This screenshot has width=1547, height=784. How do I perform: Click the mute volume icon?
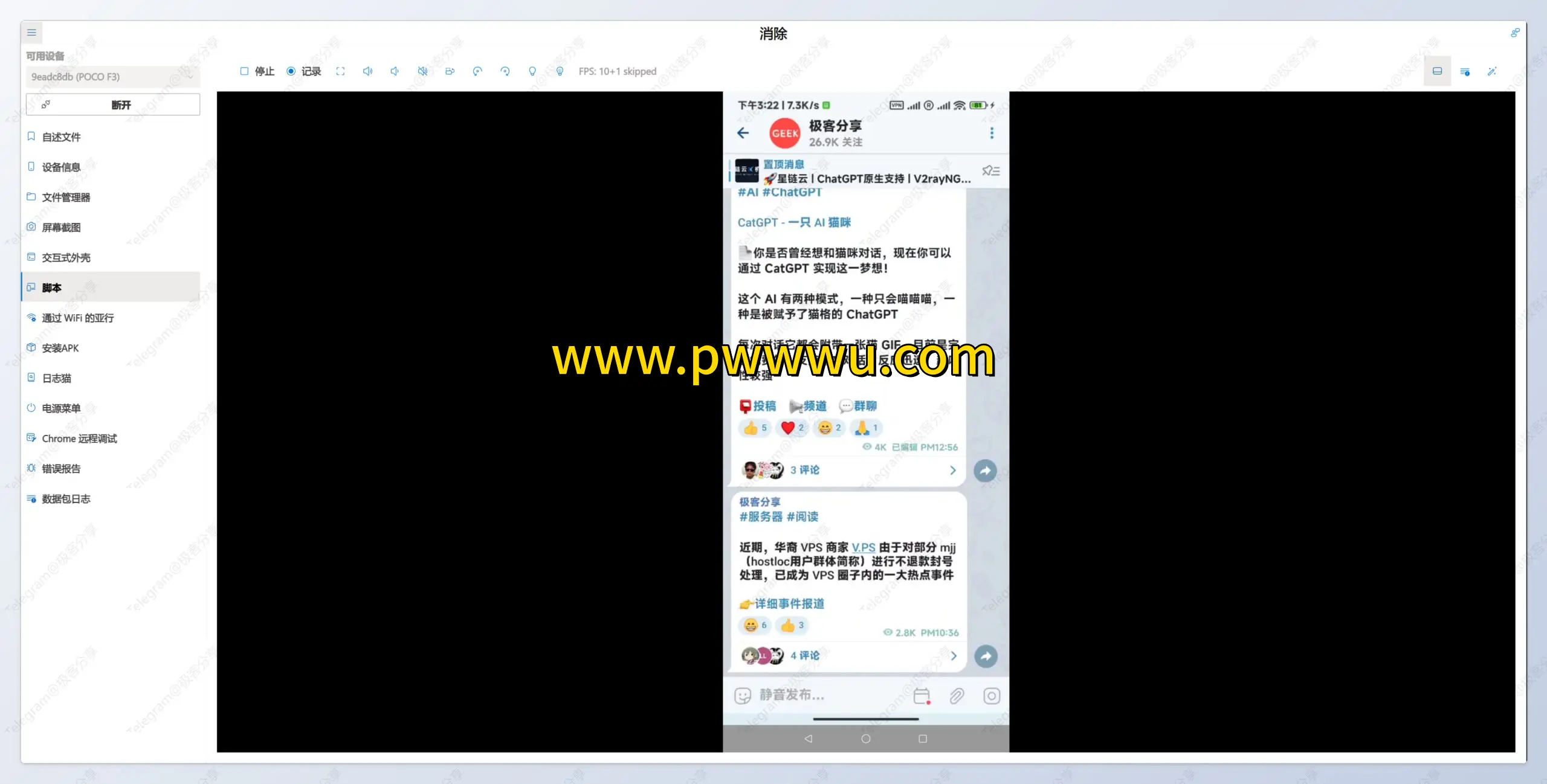click(x=422, y=71)
